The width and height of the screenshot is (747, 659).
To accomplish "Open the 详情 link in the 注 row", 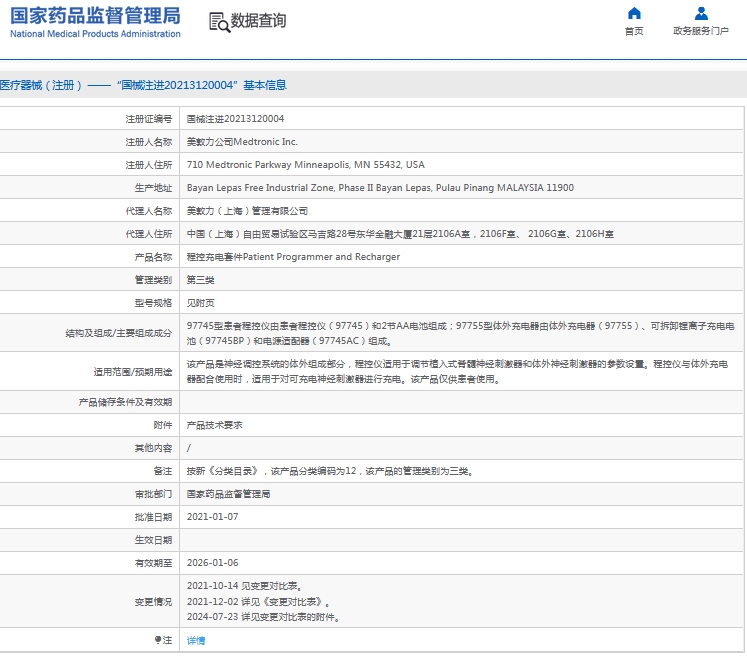I will click(x=196, y=640).
